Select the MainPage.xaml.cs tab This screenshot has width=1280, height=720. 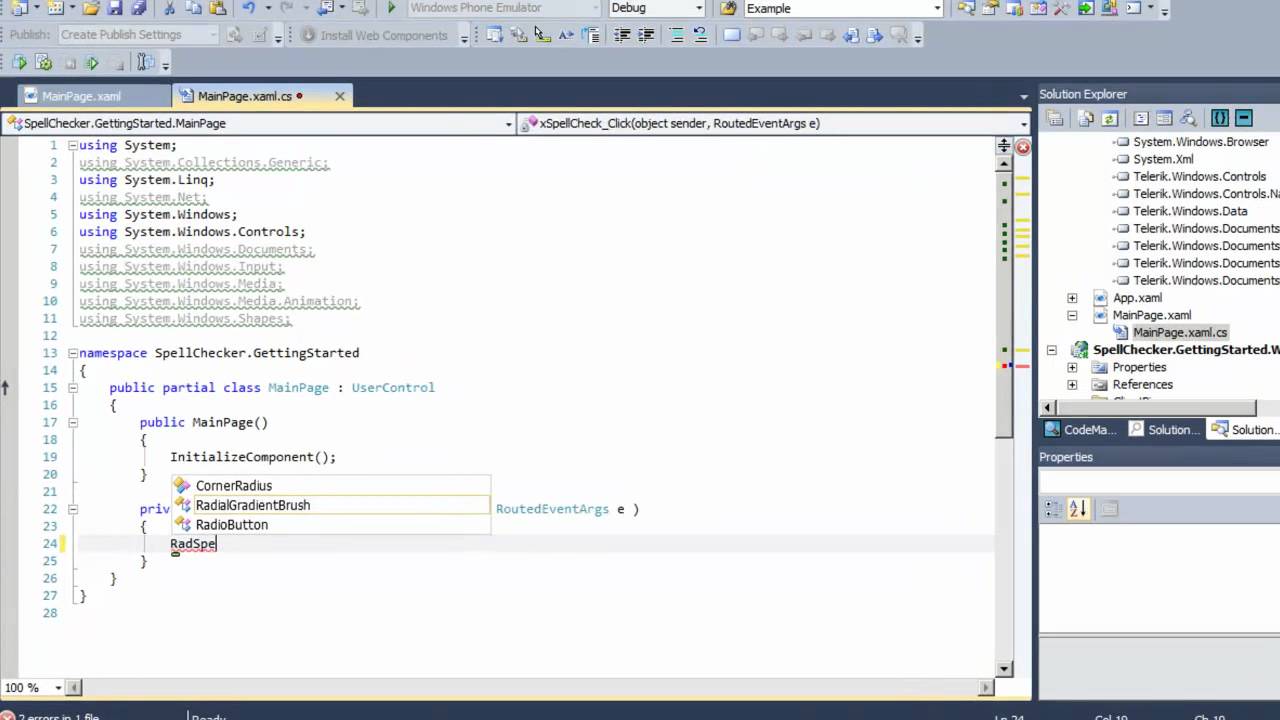[x=245, y=96]
